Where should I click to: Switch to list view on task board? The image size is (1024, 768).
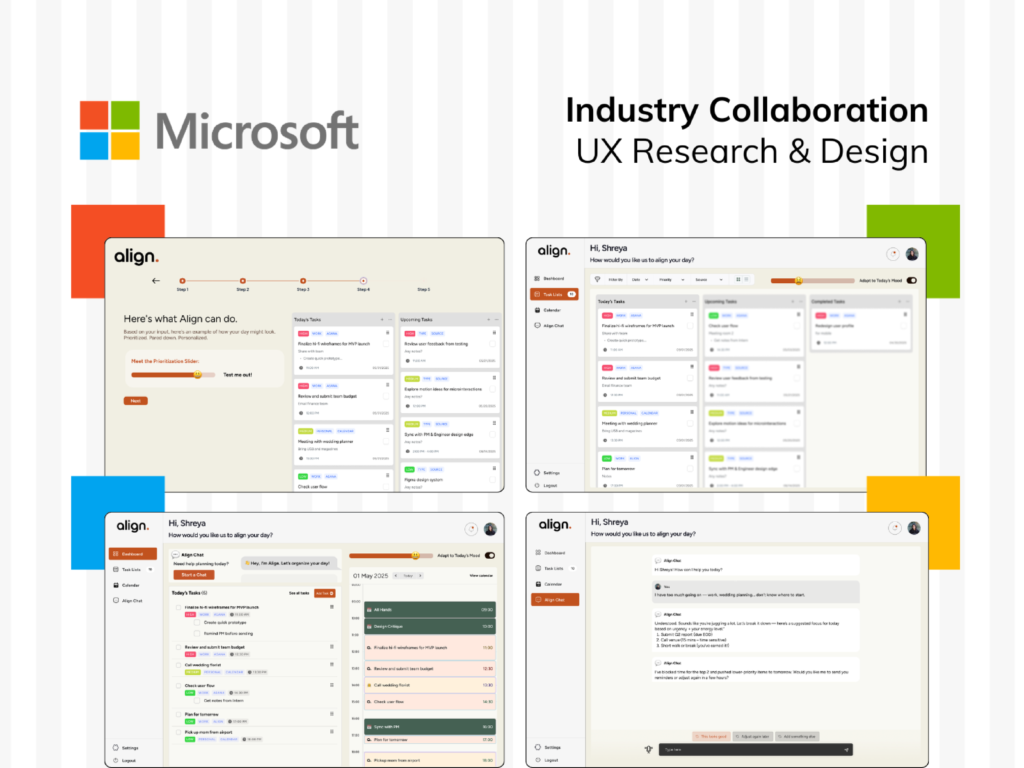point(747,280)
